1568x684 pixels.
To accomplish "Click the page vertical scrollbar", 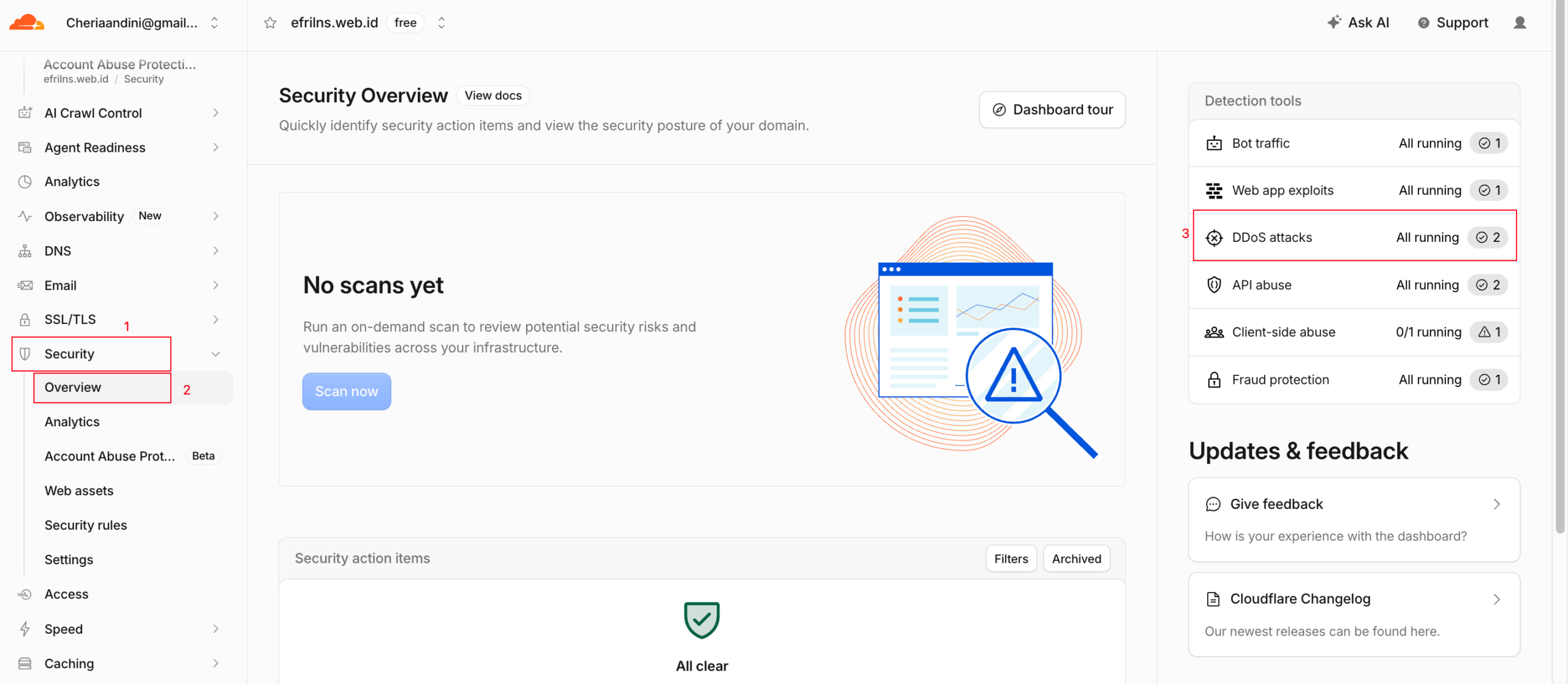I will [1561, 266].
